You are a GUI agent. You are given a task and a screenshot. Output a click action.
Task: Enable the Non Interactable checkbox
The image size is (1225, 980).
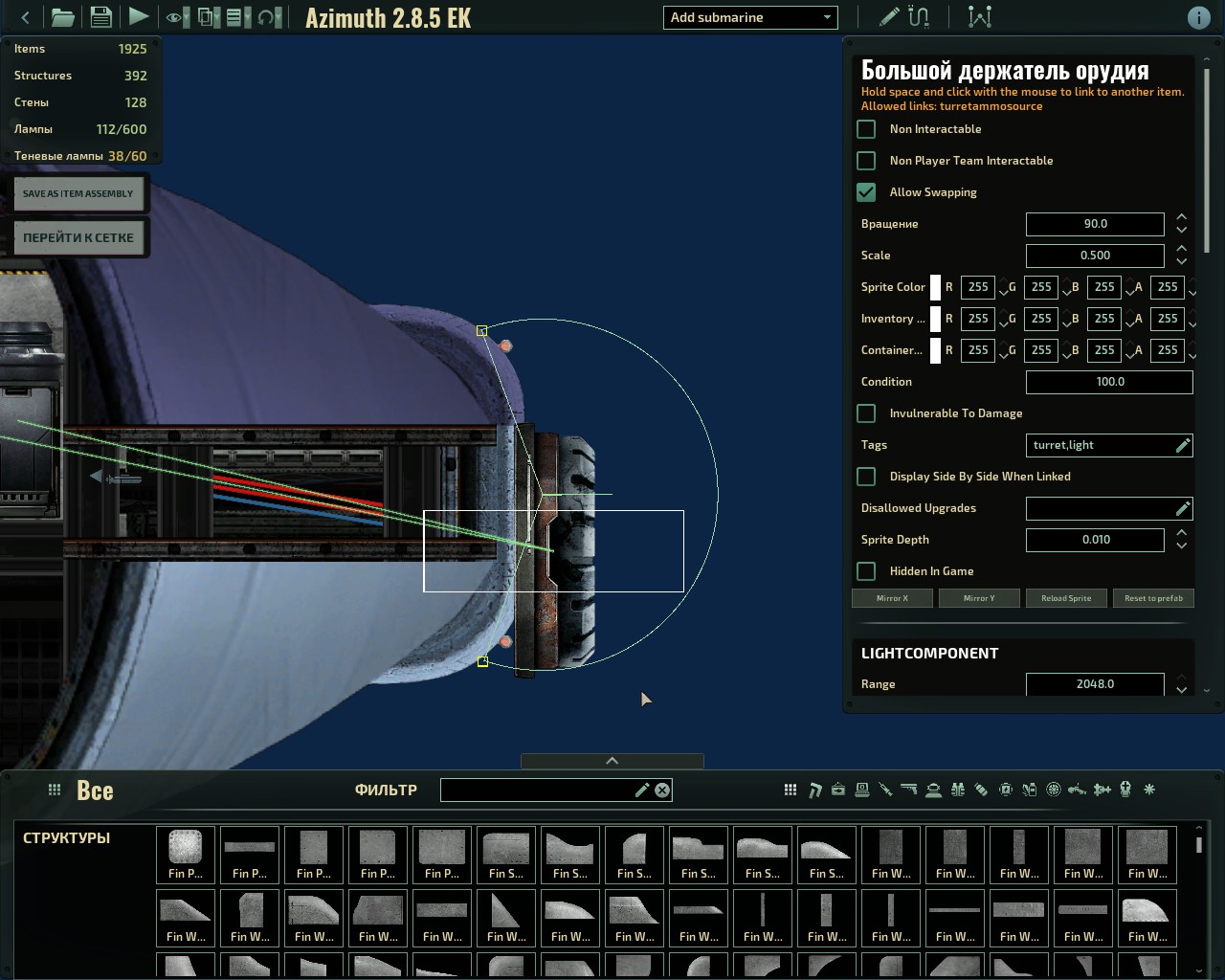coord(866,128)
